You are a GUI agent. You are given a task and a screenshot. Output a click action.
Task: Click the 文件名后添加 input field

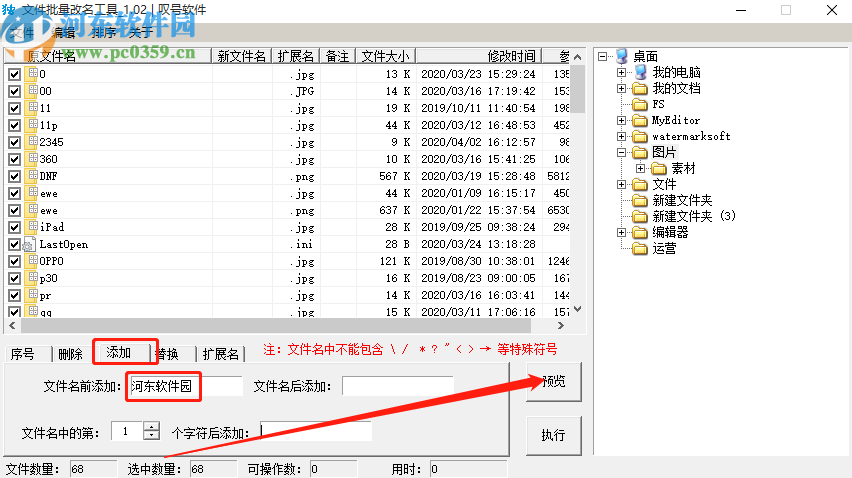coord(397,386)
